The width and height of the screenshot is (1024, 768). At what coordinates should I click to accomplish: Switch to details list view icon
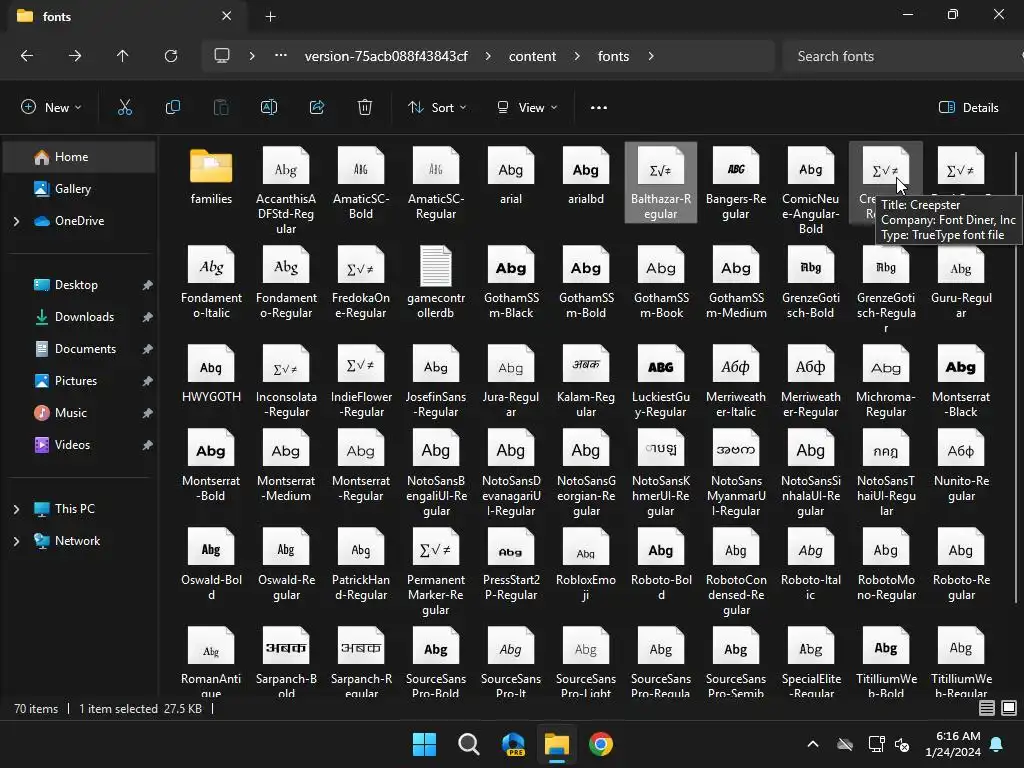pyautogui.click(x=987, y=708)
